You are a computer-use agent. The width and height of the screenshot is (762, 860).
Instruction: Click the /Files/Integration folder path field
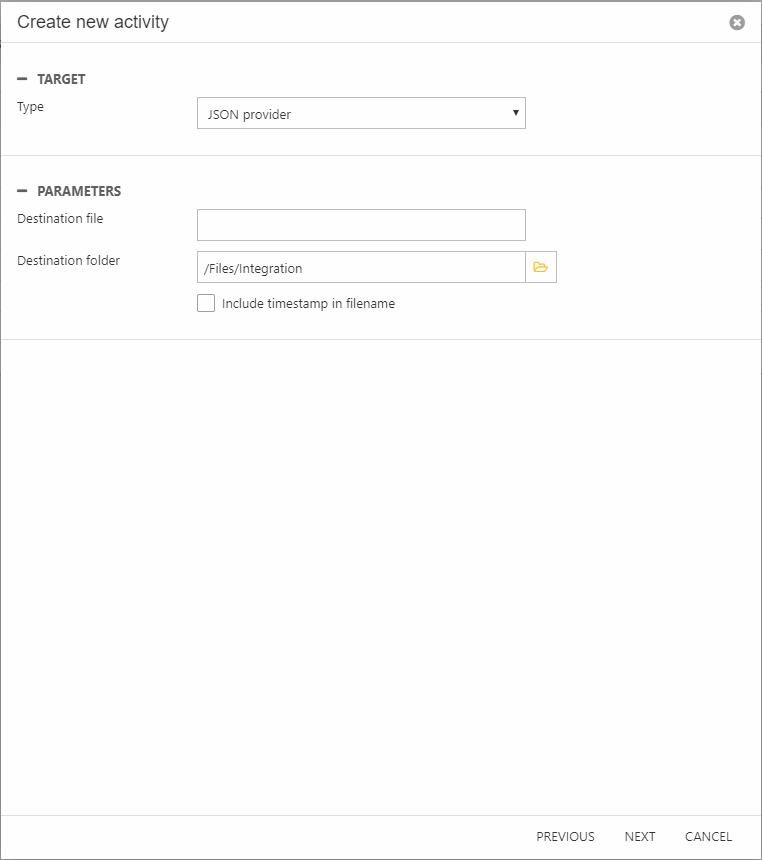pos(360,267)
